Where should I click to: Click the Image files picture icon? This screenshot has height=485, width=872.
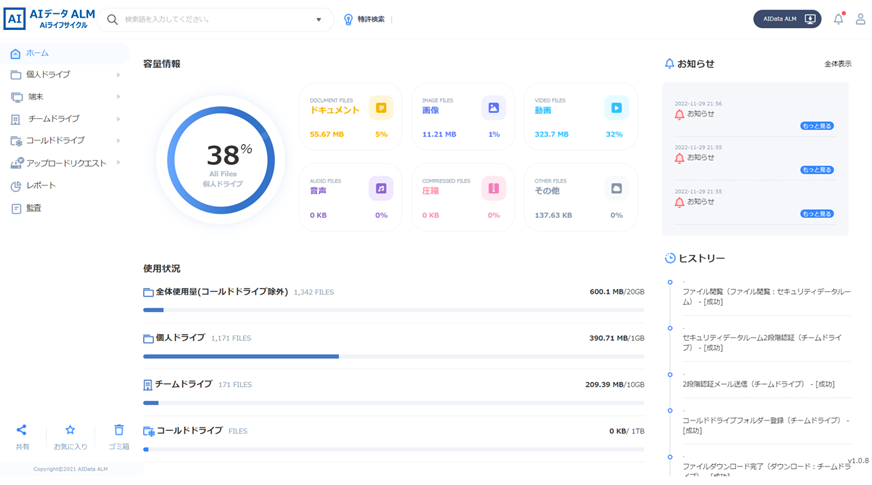point(493,108)
